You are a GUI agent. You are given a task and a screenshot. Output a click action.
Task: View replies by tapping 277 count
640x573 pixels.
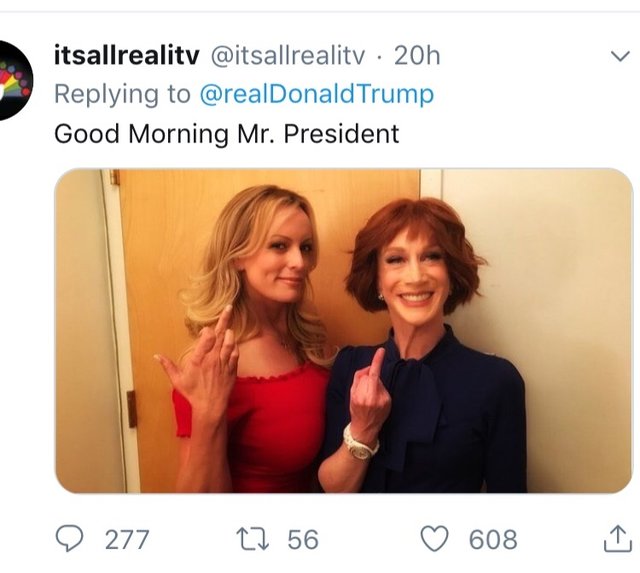127,540
